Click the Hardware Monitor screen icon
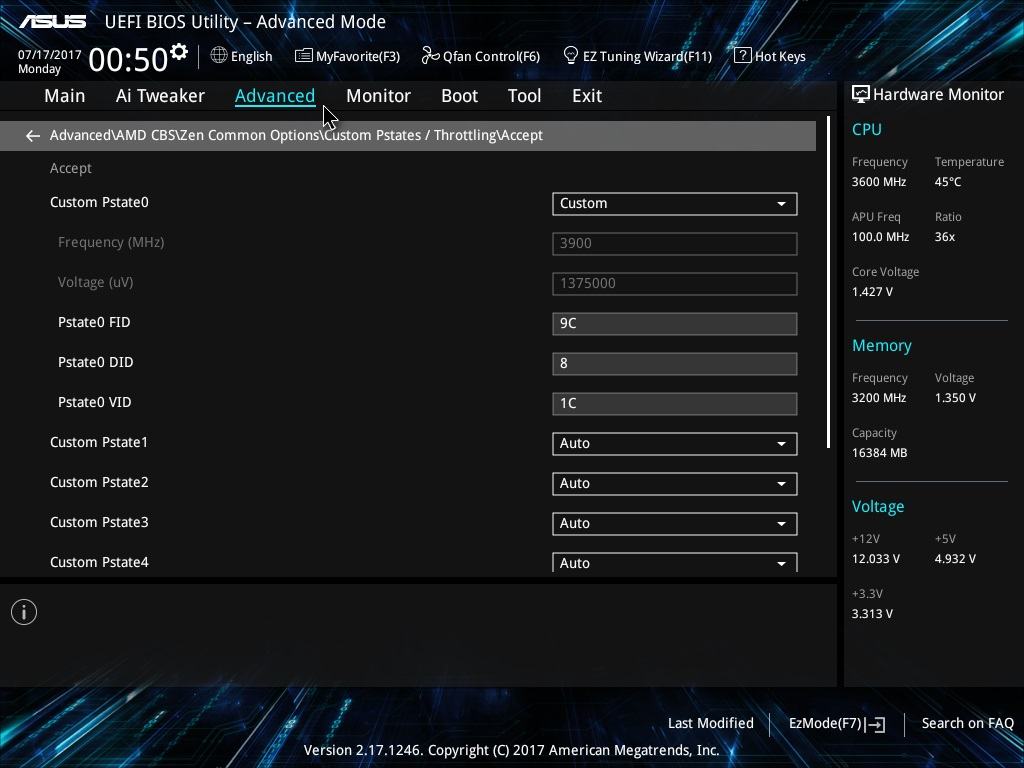 pos(861,94)
